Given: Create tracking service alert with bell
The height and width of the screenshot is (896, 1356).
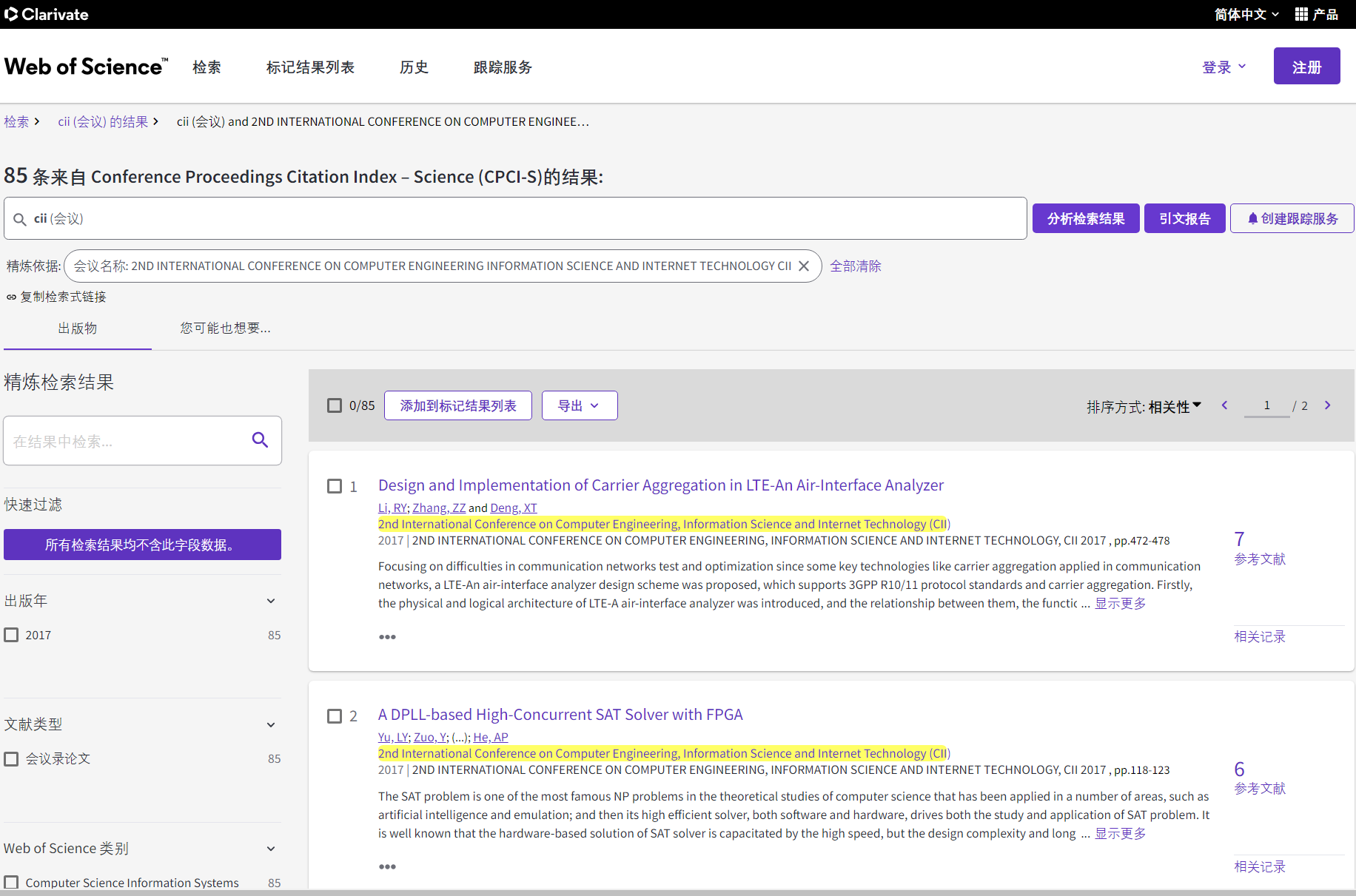Looking at the screenshot, I should [x=1292, y=218].
